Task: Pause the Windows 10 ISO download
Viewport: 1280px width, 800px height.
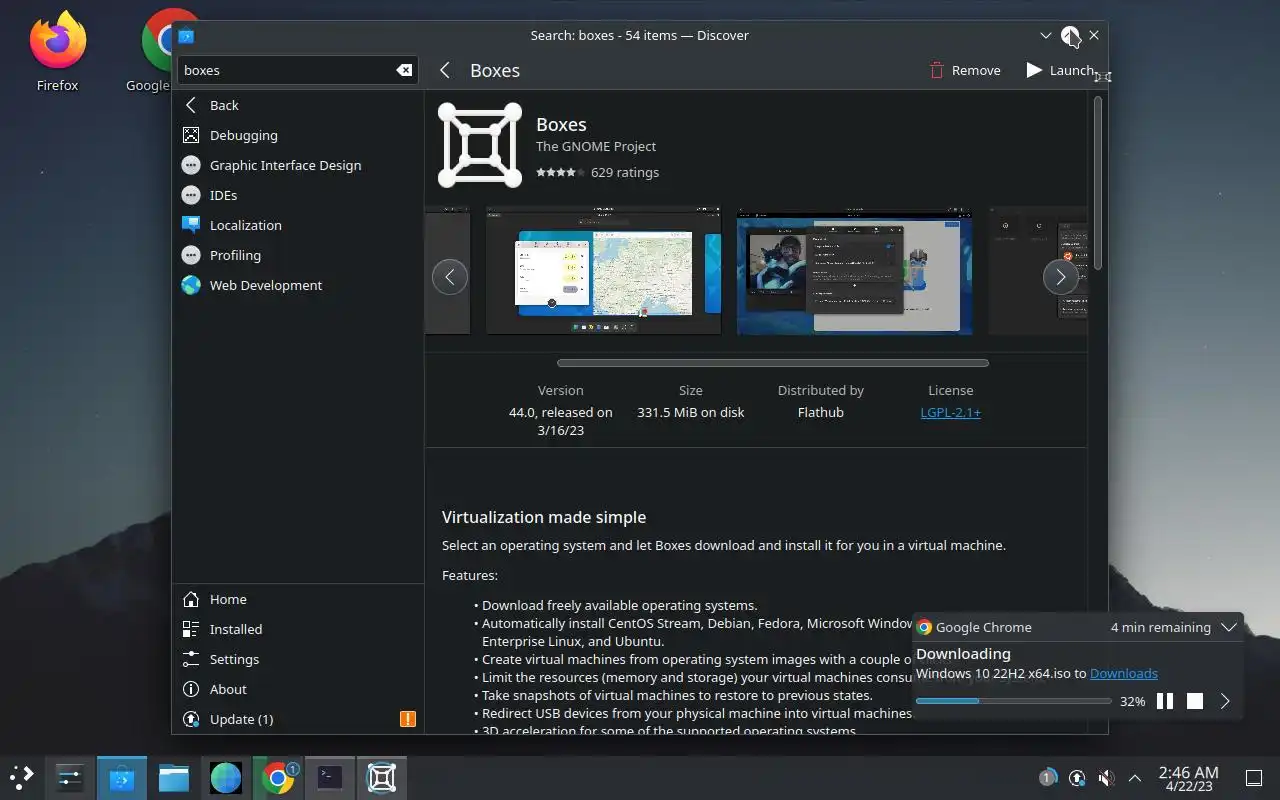Action: pos(1165,701)
